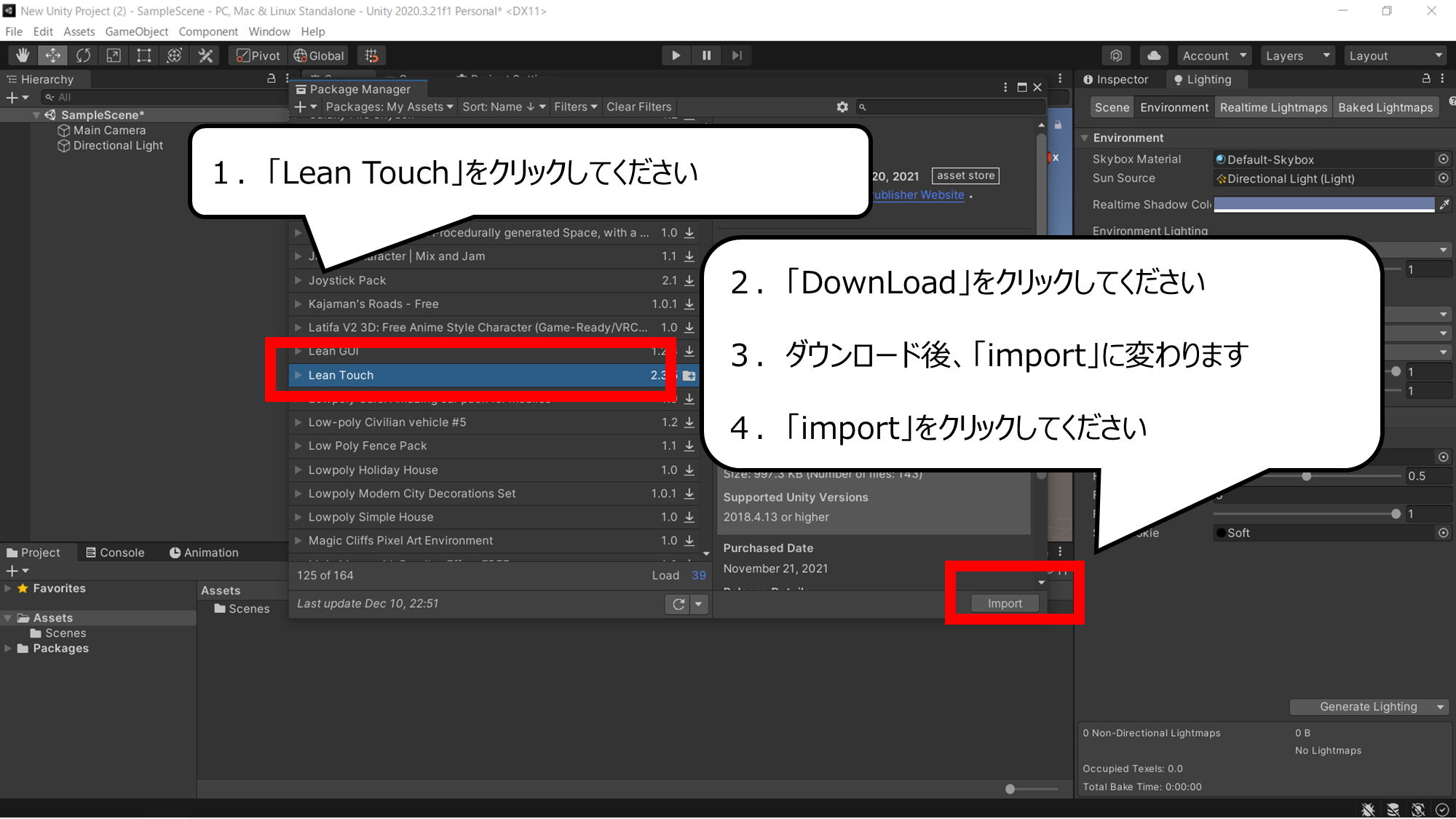The width and height of the screenshot is (1456, 819).
Task: Open the GameObject menu
Action: [136, 31]
